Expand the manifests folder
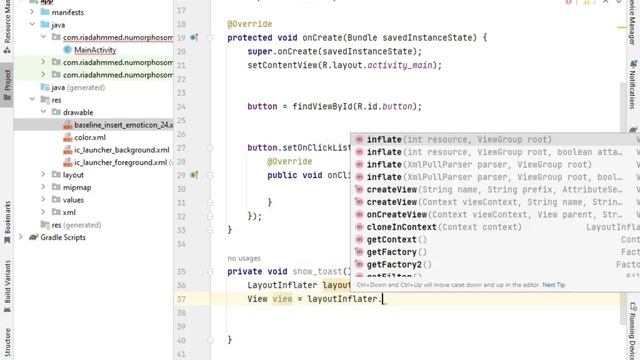This screenshot has width=640, height=360. click(x=32, y=12)
